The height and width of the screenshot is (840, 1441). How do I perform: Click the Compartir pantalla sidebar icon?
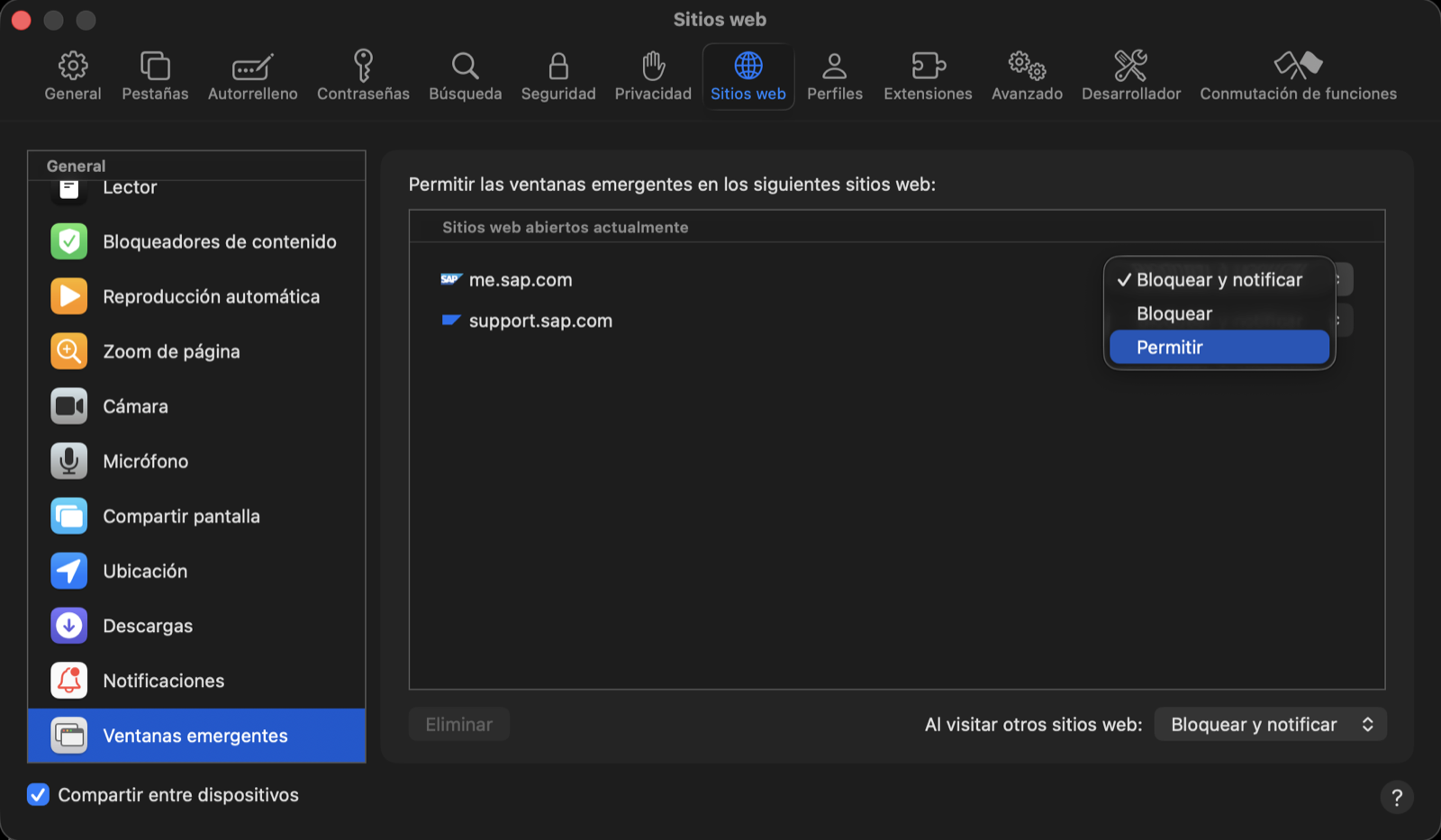pyautogui.click(x=69, y=516)
